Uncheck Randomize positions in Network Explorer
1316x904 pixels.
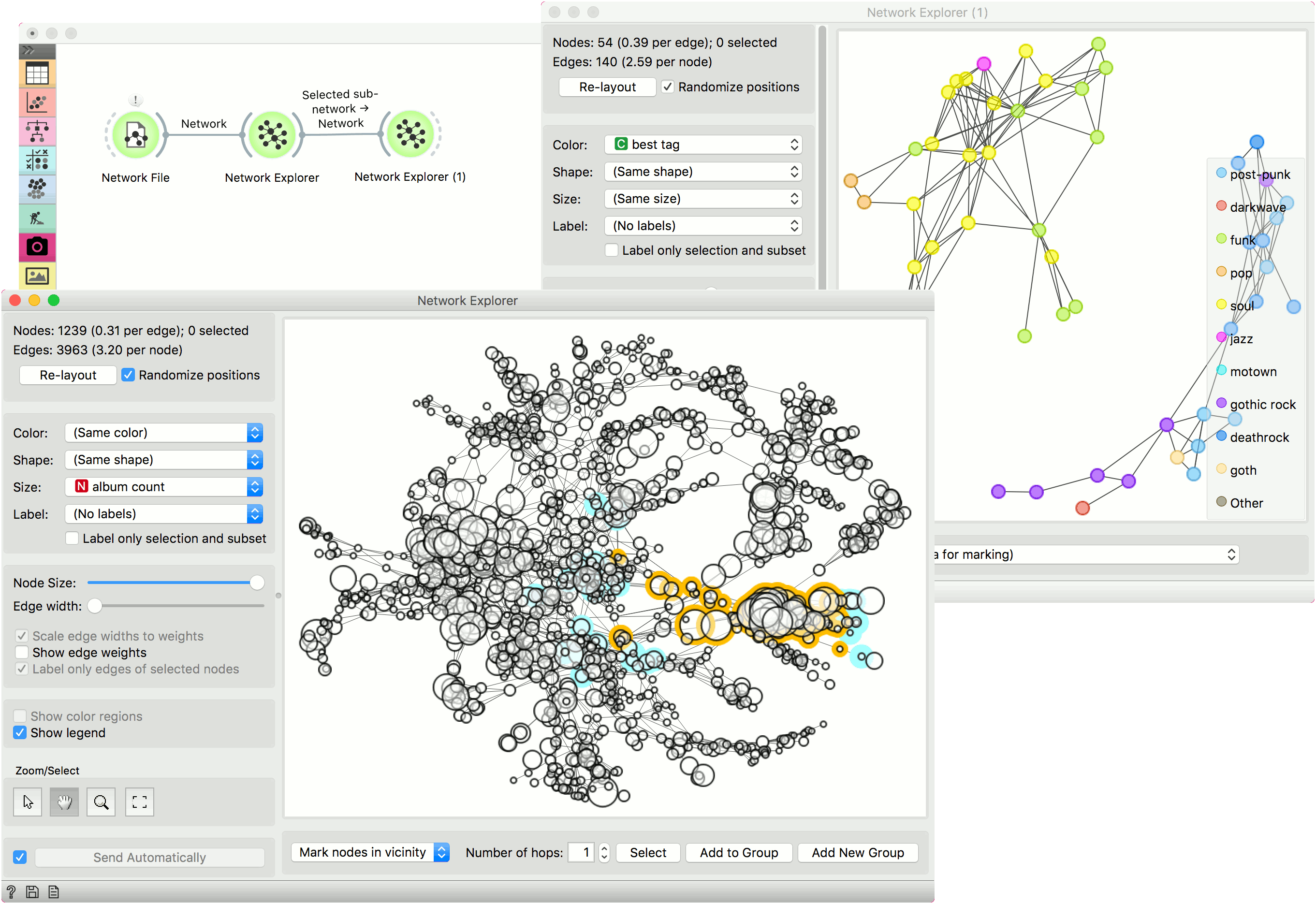click(129, 375)
